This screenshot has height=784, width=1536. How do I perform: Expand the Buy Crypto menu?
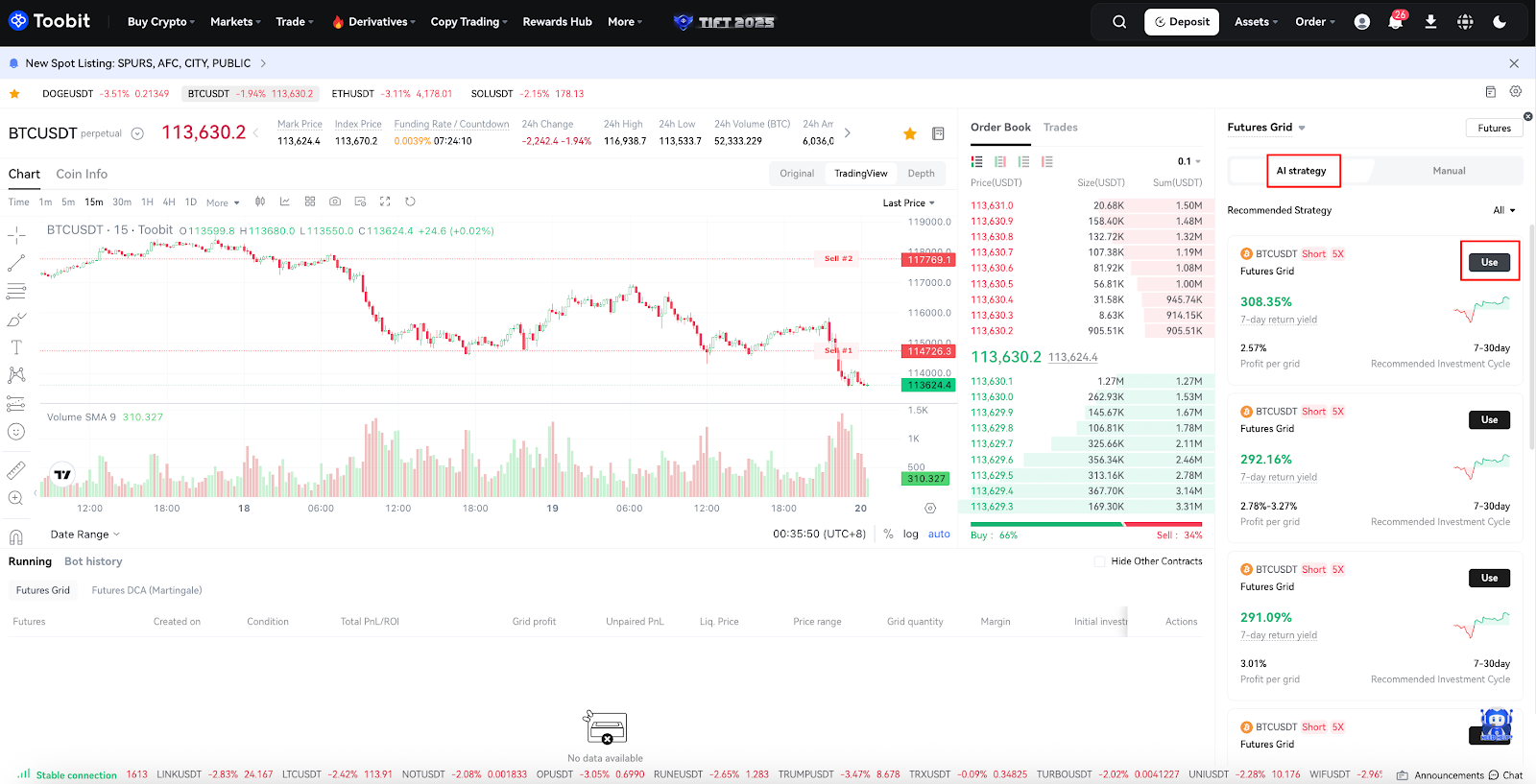[x=161, y=22]
